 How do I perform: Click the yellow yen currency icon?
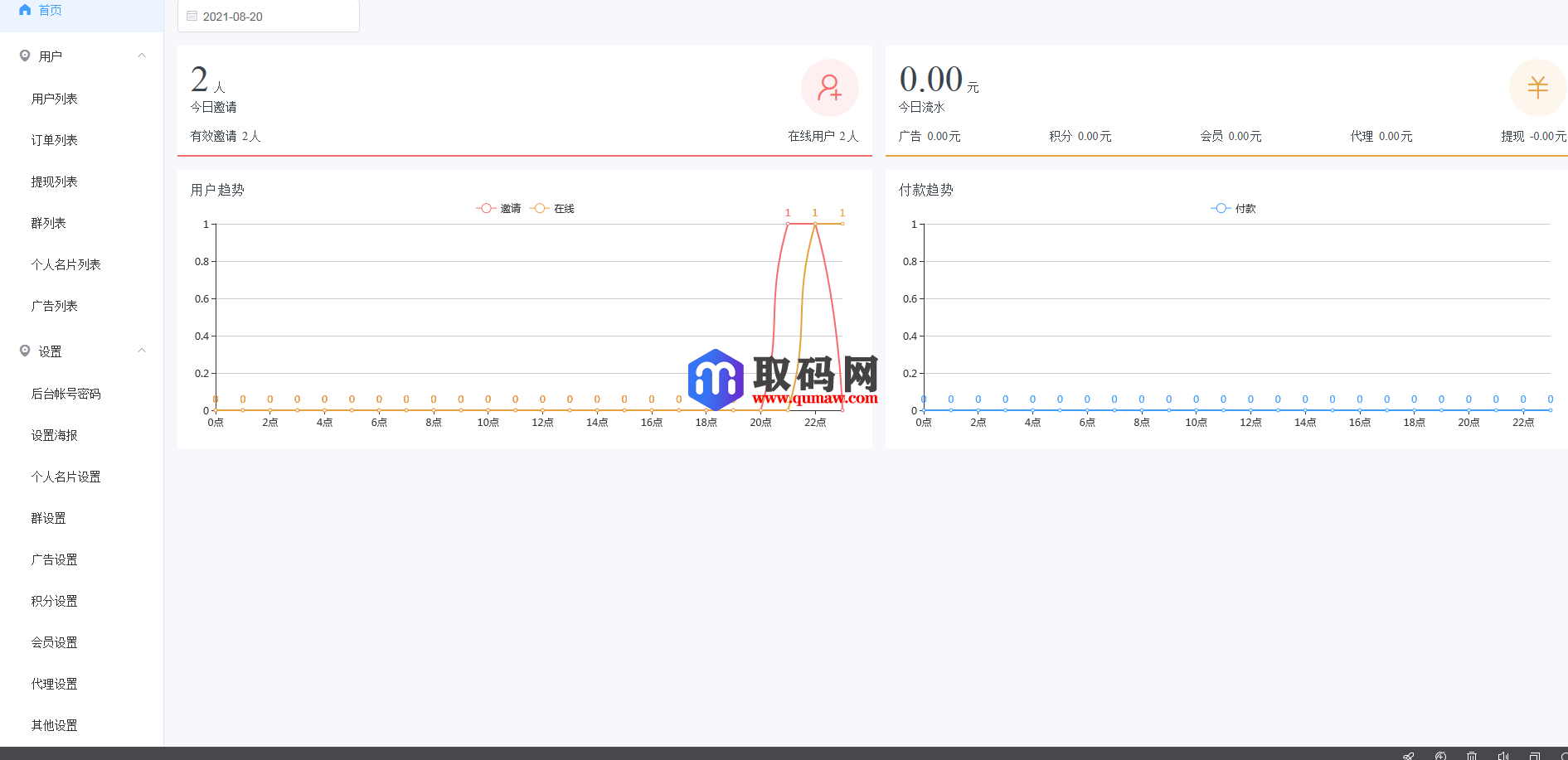(1538, 87)
